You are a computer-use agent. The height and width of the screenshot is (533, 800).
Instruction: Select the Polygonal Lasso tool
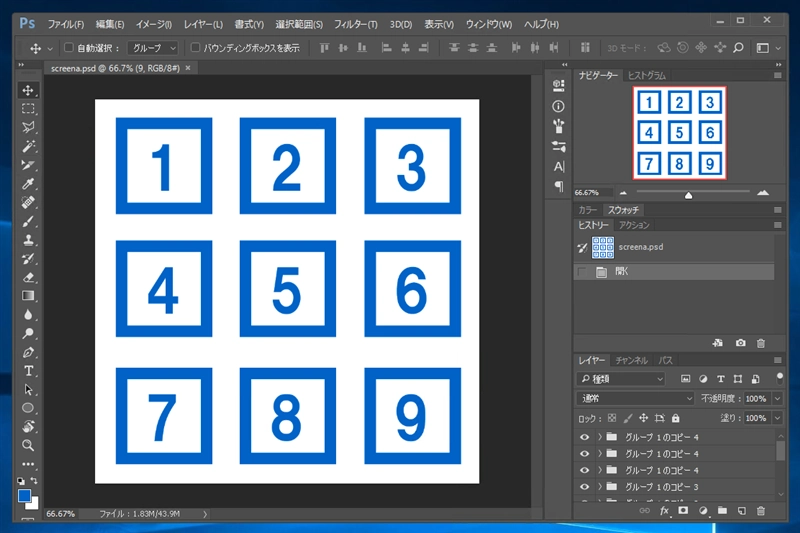coord(28,128)
